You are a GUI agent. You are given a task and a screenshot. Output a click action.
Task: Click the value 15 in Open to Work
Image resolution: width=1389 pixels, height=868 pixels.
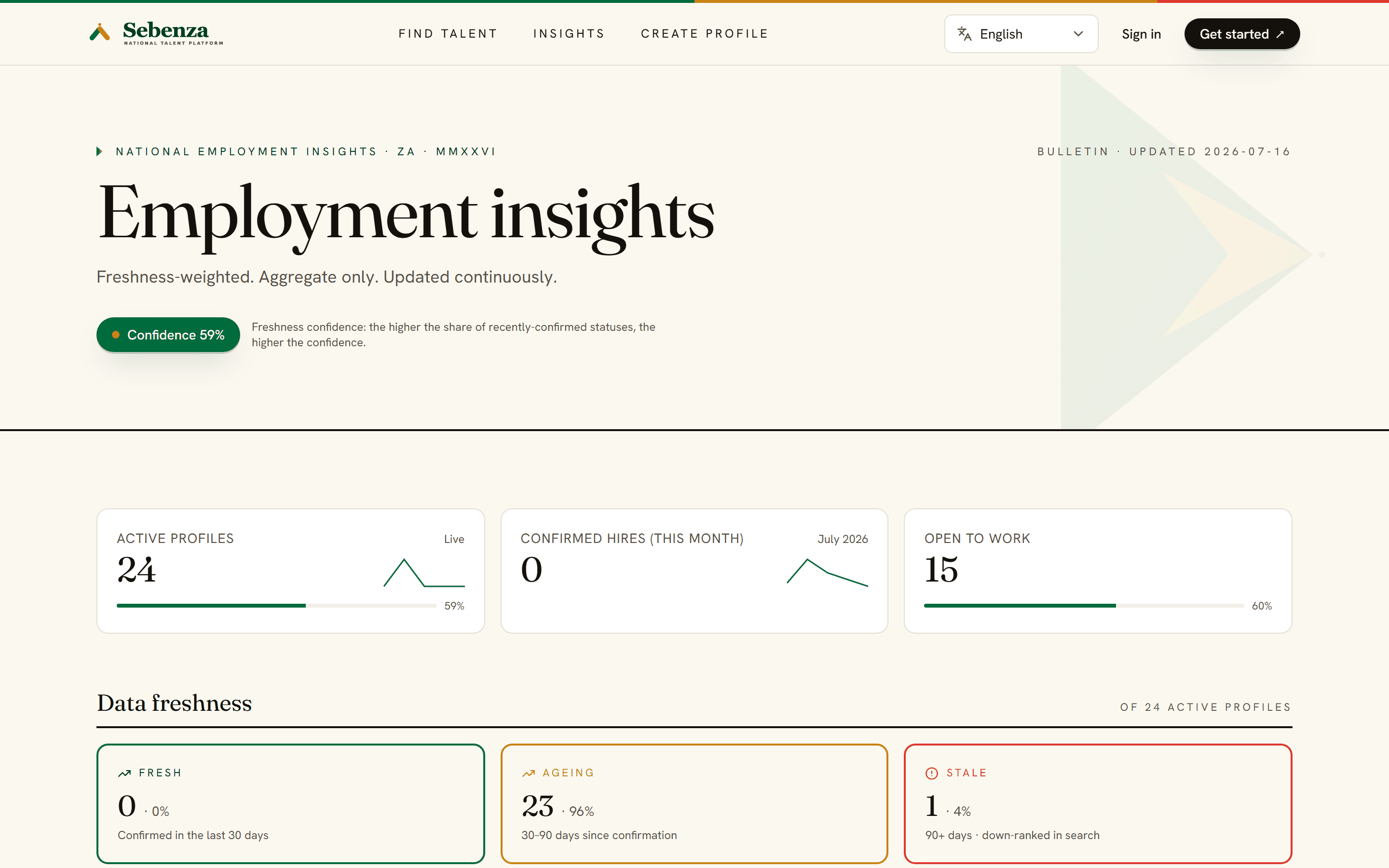coord(941,570)
